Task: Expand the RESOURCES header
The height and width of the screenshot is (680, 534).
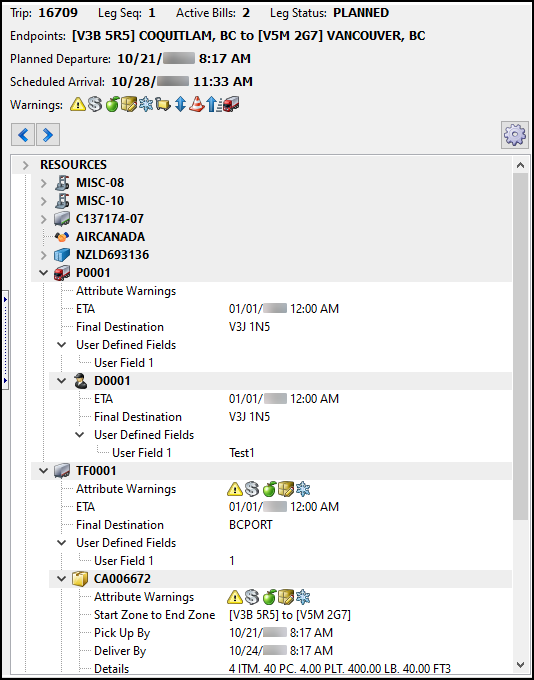Action: click(26, 165)
